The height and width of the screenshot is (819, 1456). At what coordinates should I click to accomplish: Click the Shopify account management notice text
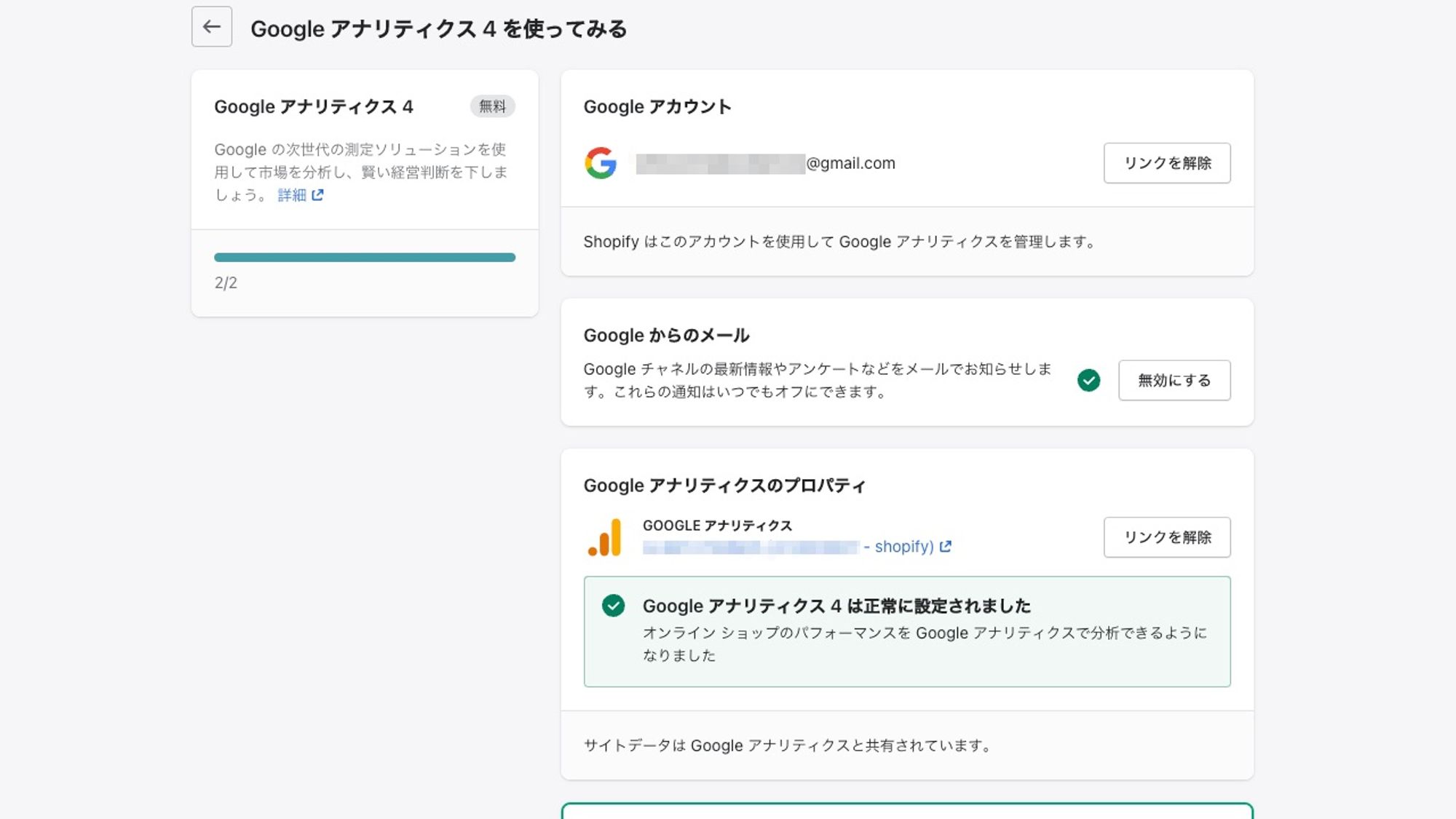tap(840, 242)
